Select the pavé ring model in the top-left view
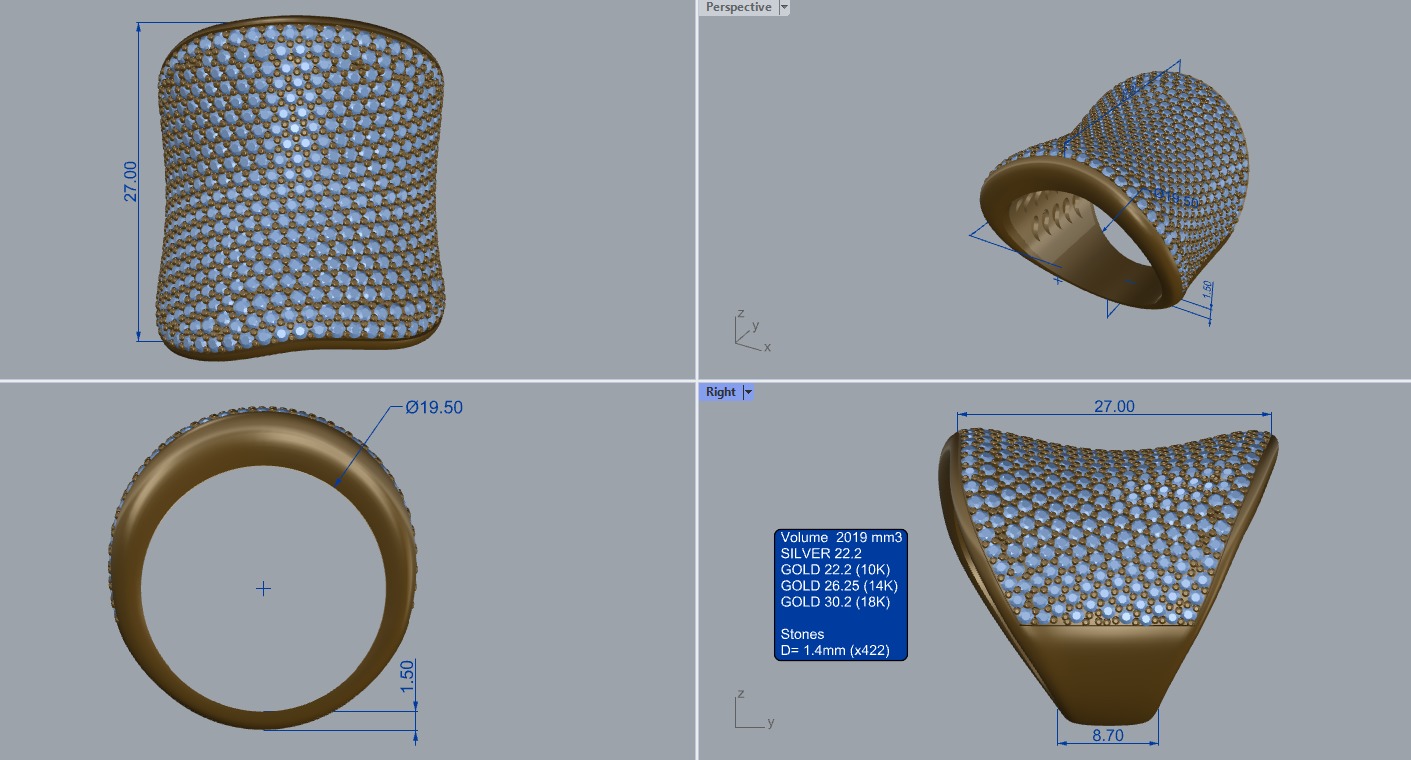Screen dimensions: 1411x760 coord(303,189)
